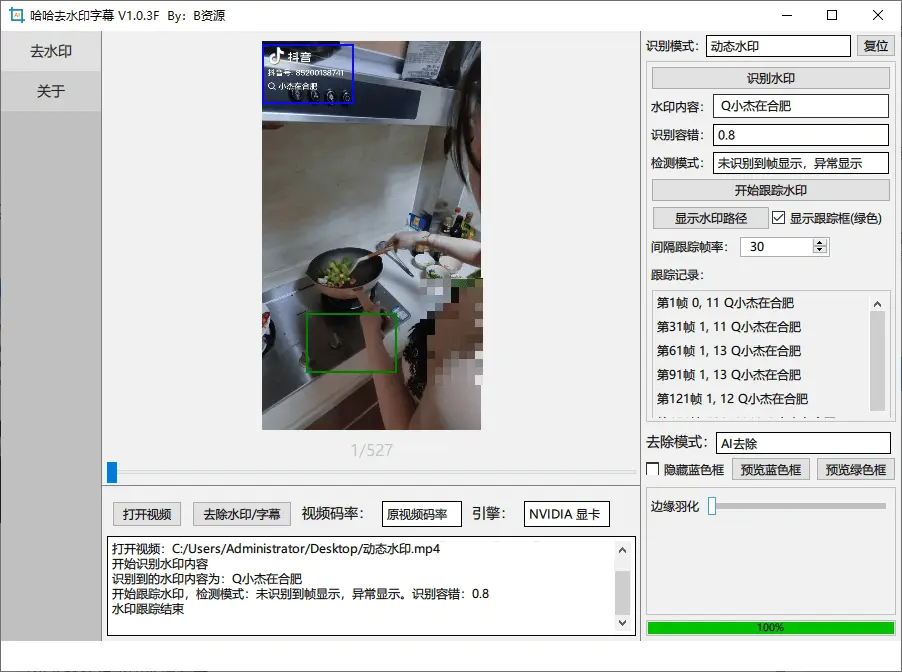Open the 识别模式 dropdown showing 动态水印

coord(778,45)
